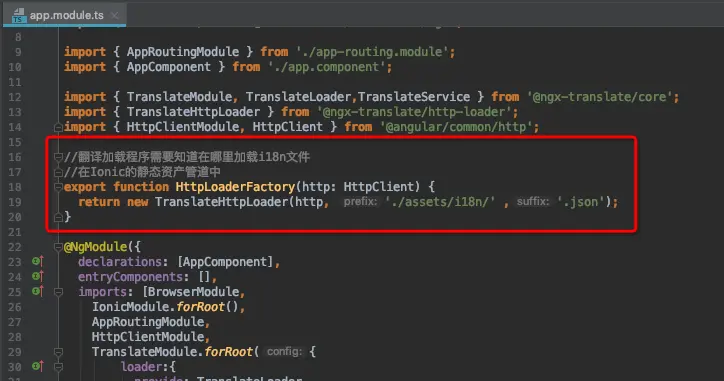
Task: Click the './assets/i18n/' string
Action: [x=440, y=202]
